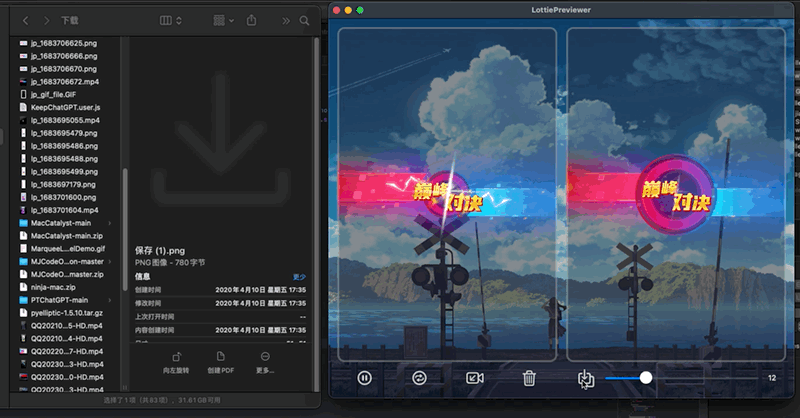The width and height of the screenshot is (800, 418).
Task: Select lp_1683701604.mp4 file
Action: tap(64, 210)
